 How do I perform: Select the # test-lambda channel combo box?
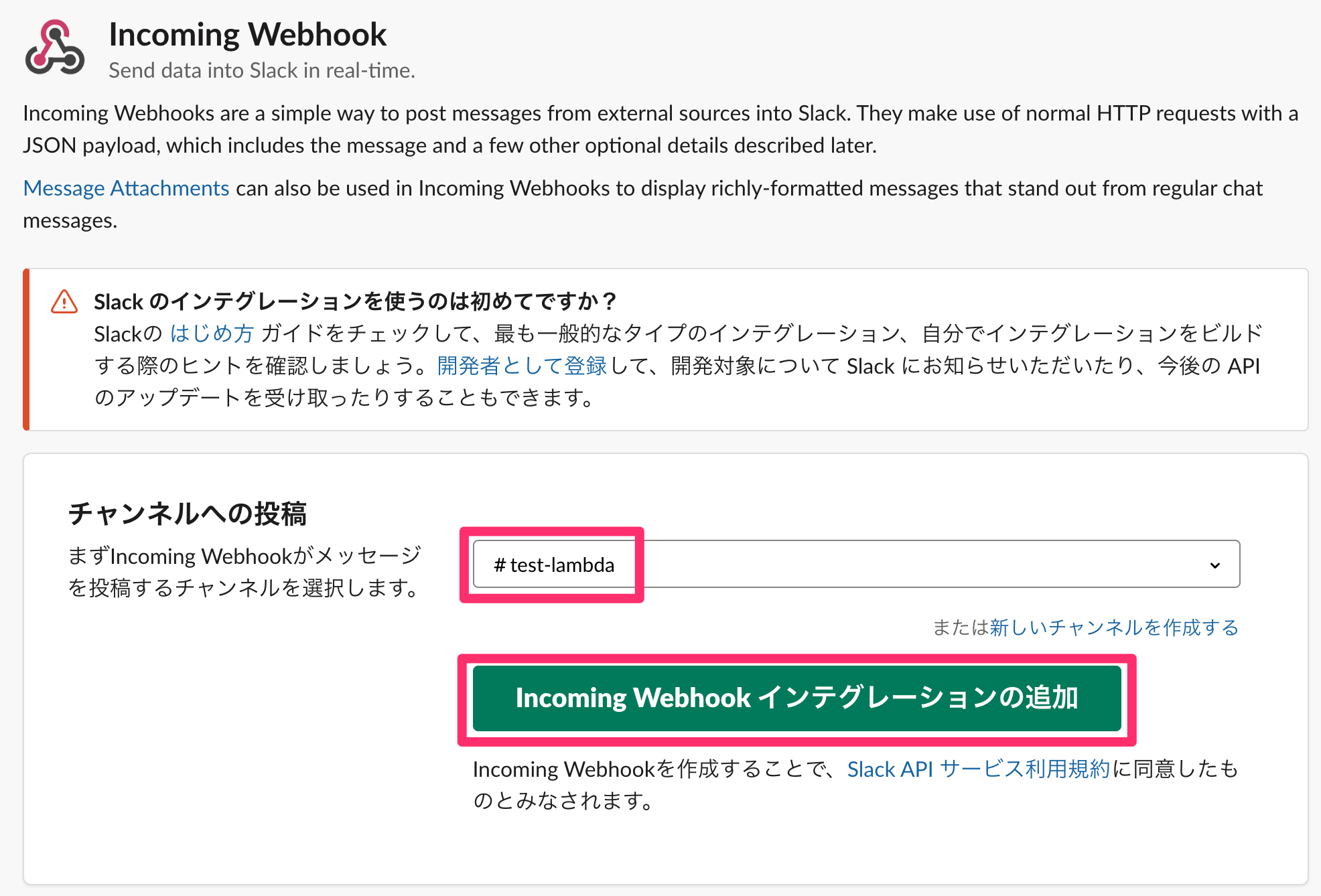click(x=856, y=564)
